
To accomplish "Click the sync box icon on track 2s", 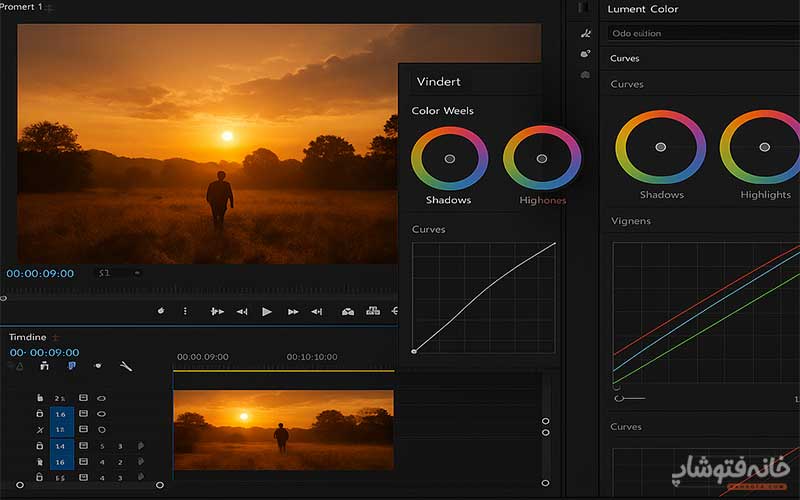I will (83, 397).
